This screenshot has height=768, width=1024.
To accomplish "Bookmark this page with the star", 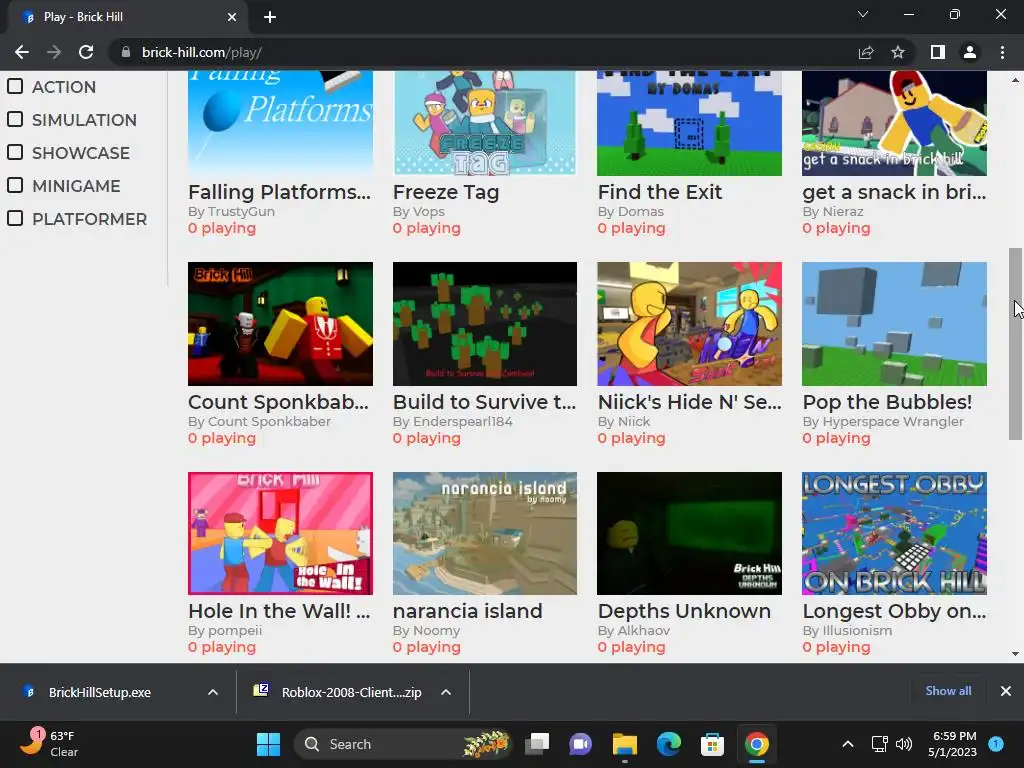I will pyautogui.click(x=898, y=52).
